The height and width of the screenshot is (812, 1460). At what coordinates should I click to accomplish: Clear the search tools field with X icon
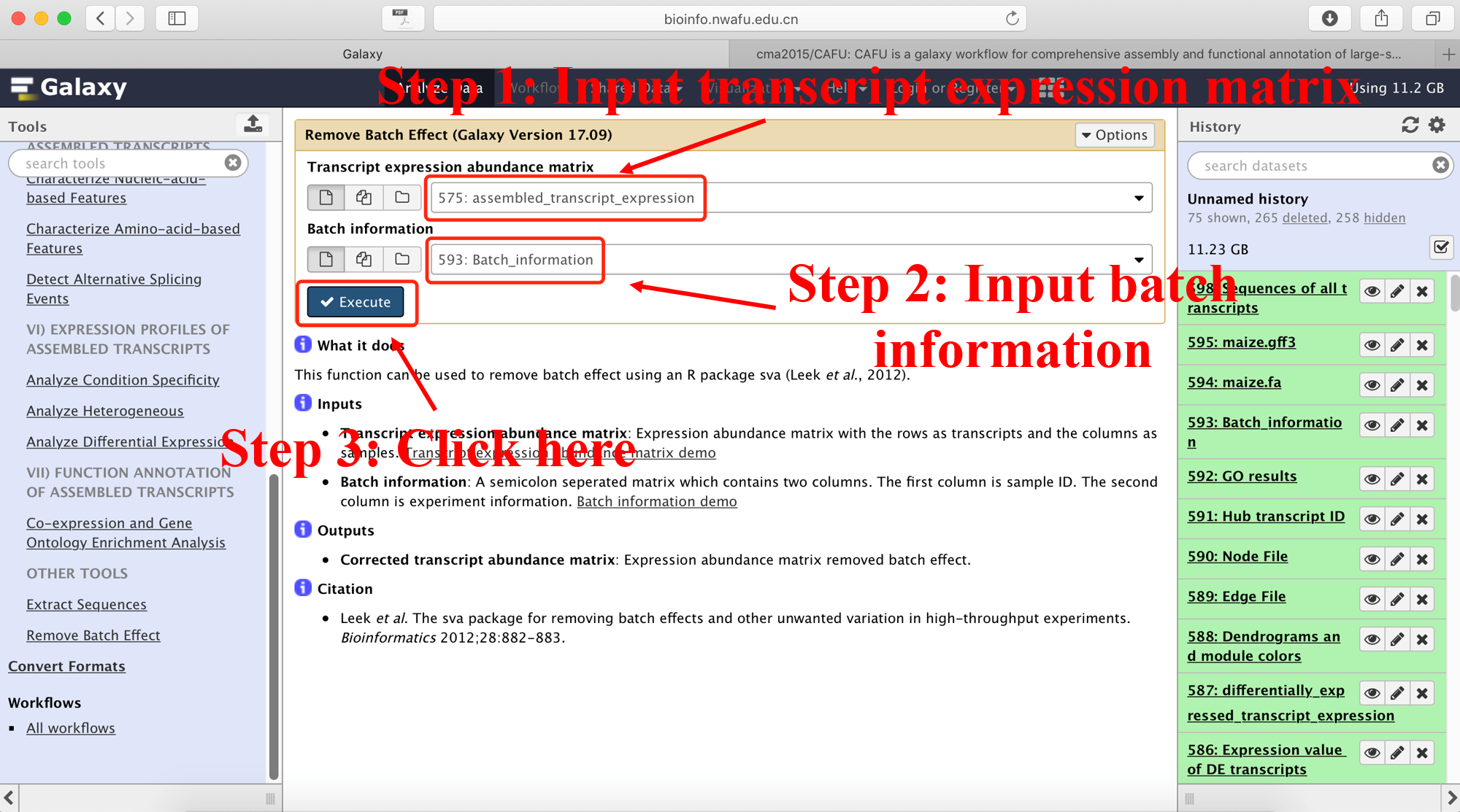(233, 163)
